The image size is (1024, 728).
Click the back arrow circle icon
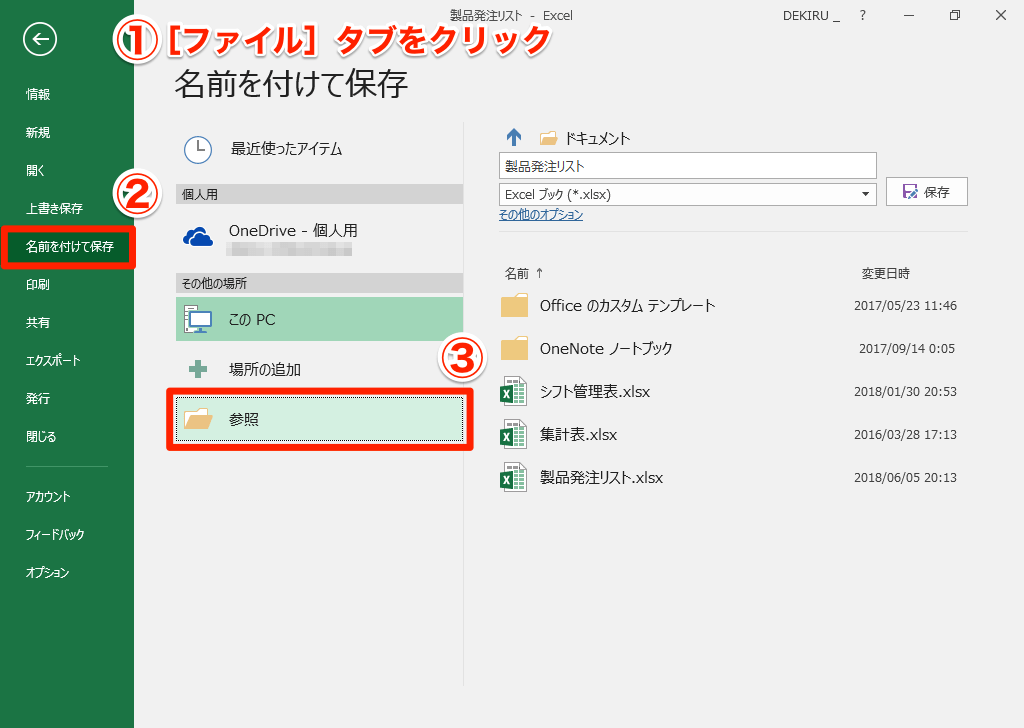pos(40,39)
